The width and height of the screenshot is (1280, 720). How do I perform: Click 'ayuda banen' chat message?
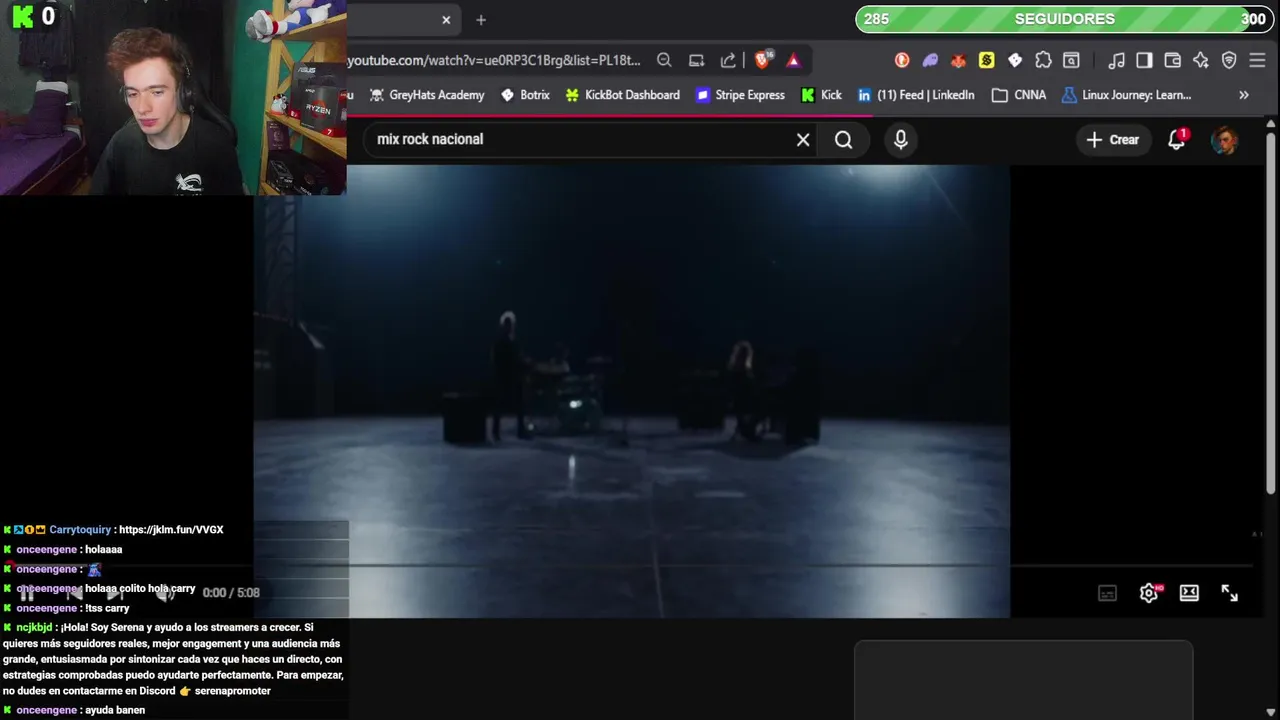pos(115,710)
